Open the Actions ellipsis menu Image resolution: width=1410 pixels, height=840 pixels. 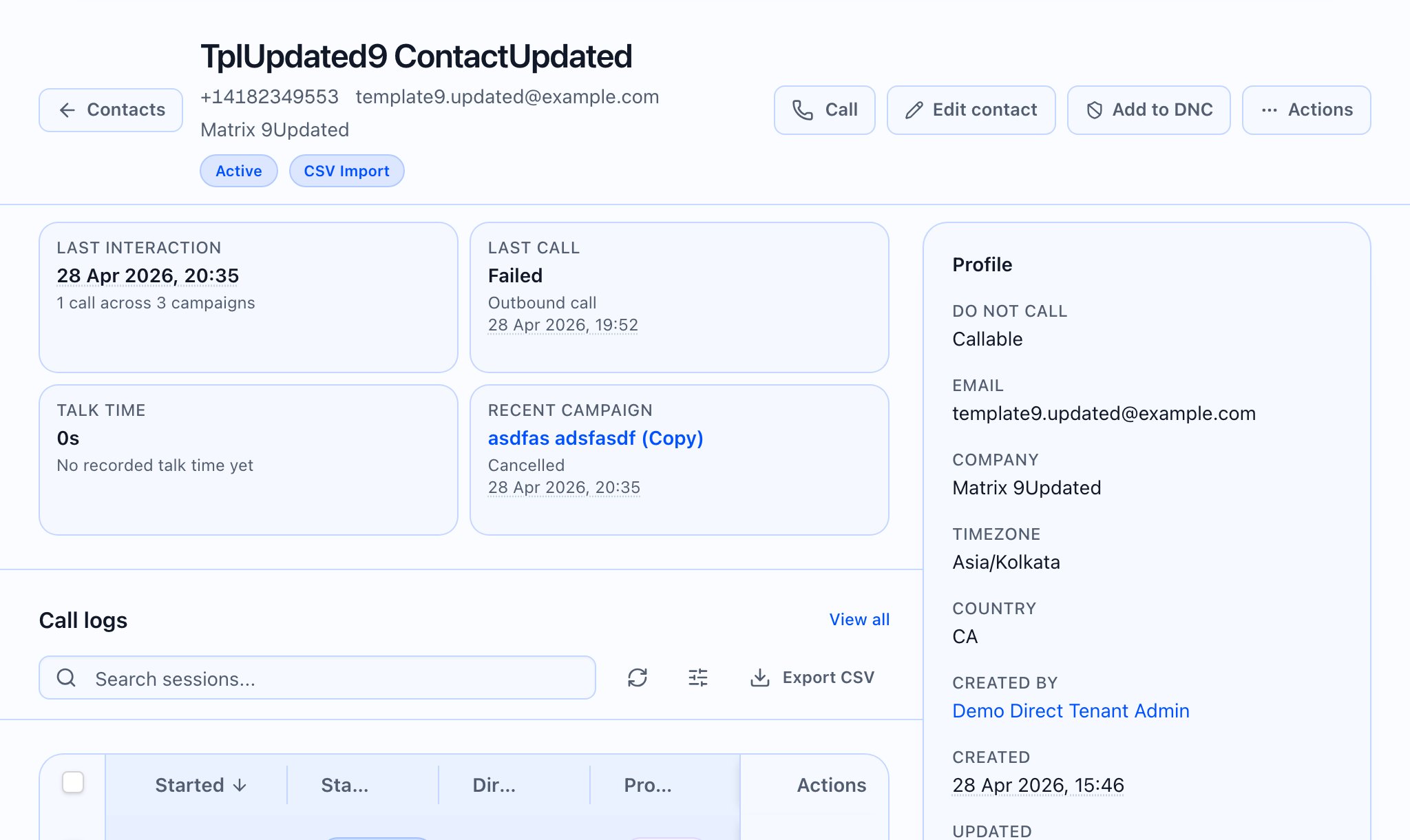(x=1306, y=110)
